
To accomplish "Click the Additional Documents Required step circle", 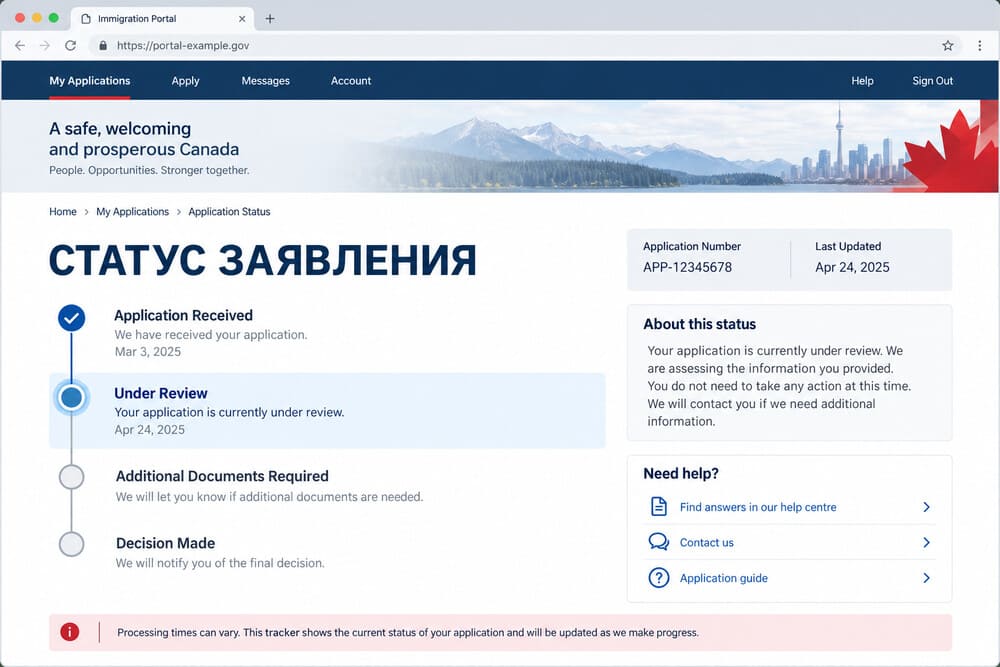I will 71,477.
